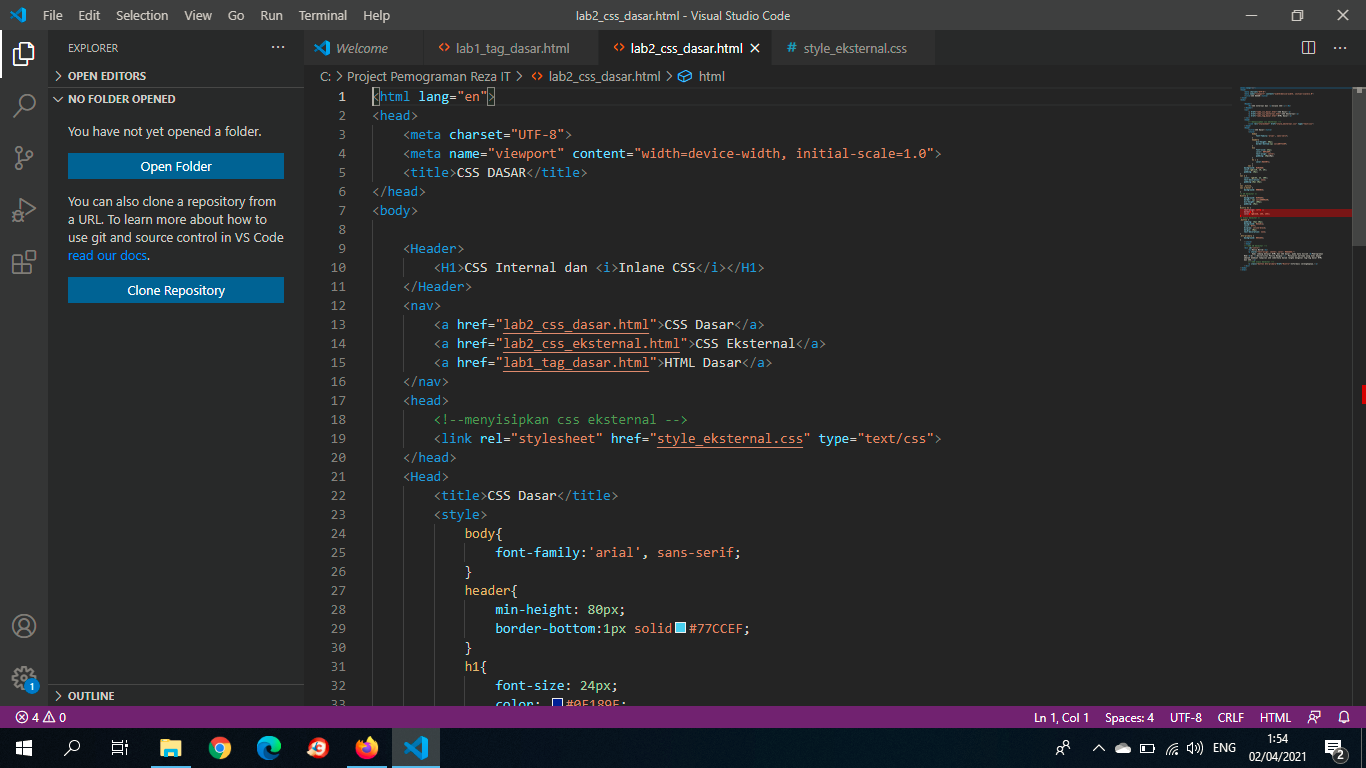Open the Source Control view
This screenshot has width=1366, height=768.
24,157
